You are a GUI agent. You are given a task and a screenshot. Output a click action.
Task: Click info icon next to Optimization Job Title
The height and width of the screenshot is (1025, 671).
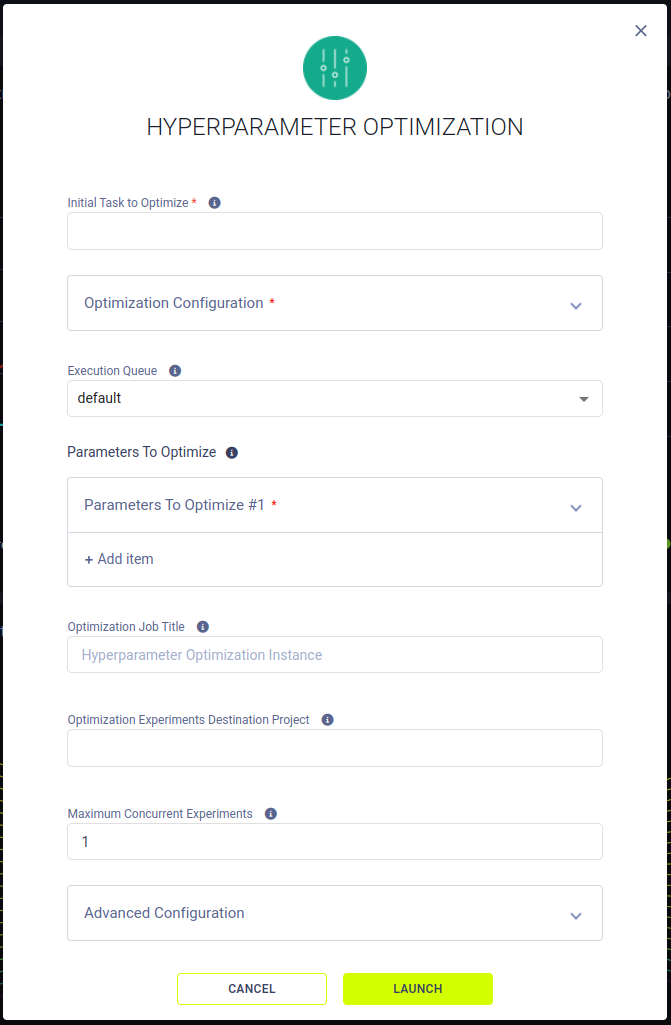pyautogui.click(x=203, y=626)
